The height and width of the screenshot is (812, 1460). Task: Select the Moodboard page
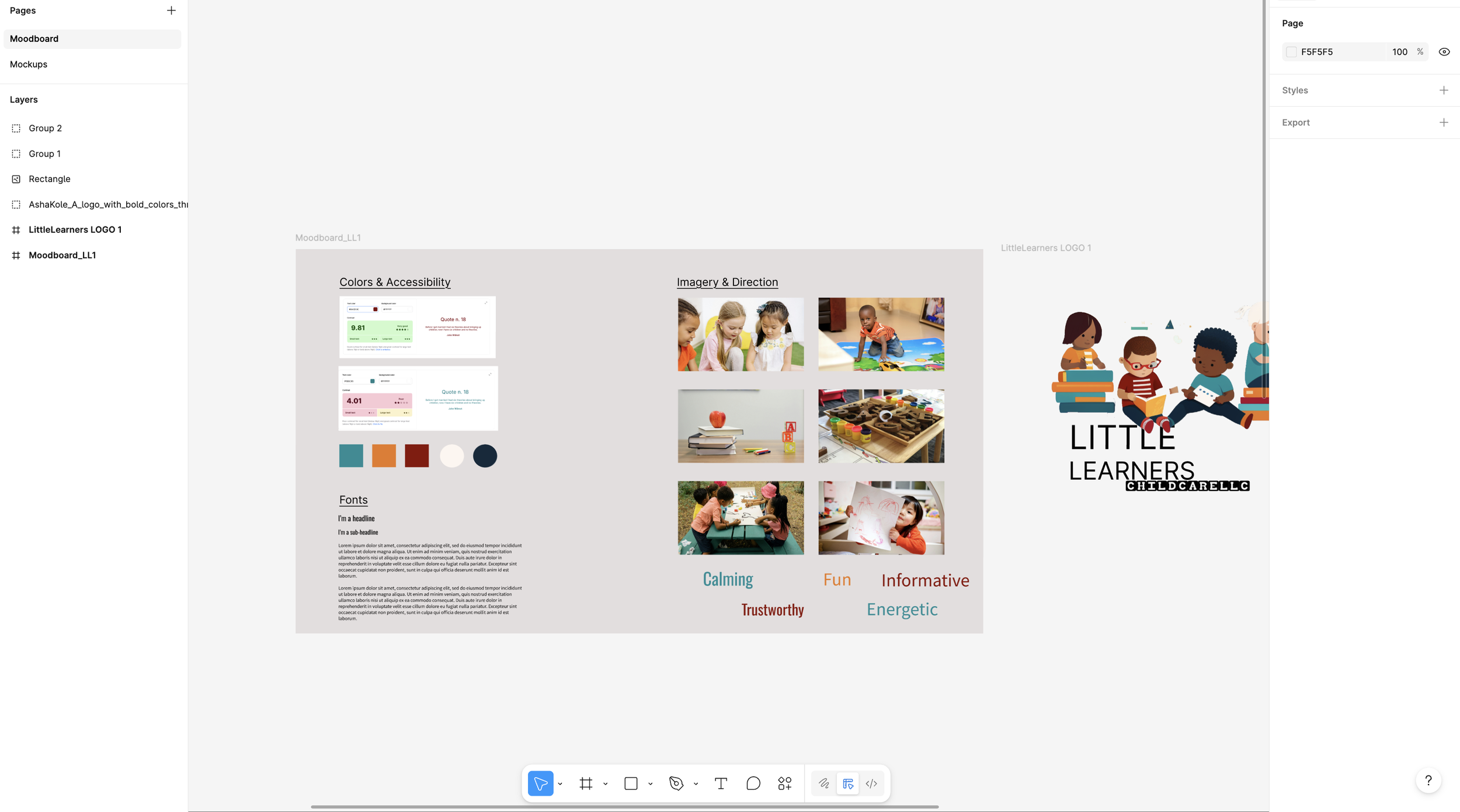click(x=34, y=39)
